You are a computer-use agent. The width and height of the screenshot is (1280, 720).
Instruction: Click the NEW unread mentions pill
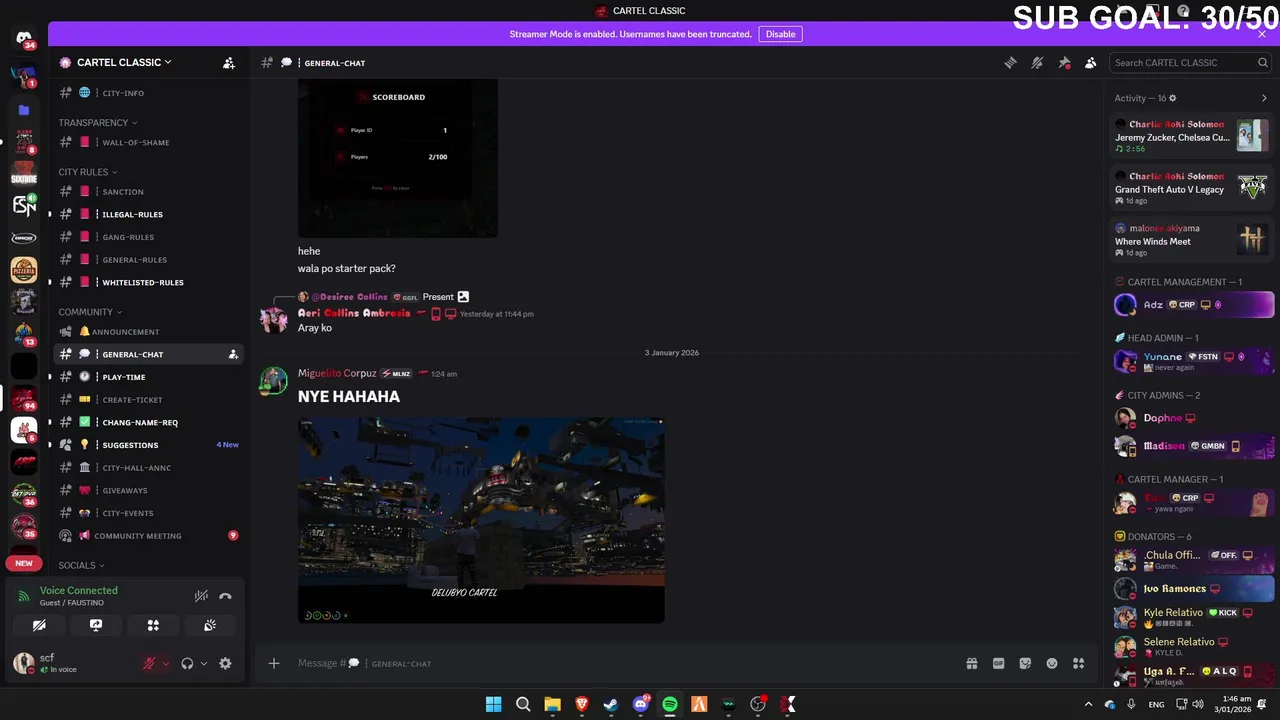click(x=24, y=563)
